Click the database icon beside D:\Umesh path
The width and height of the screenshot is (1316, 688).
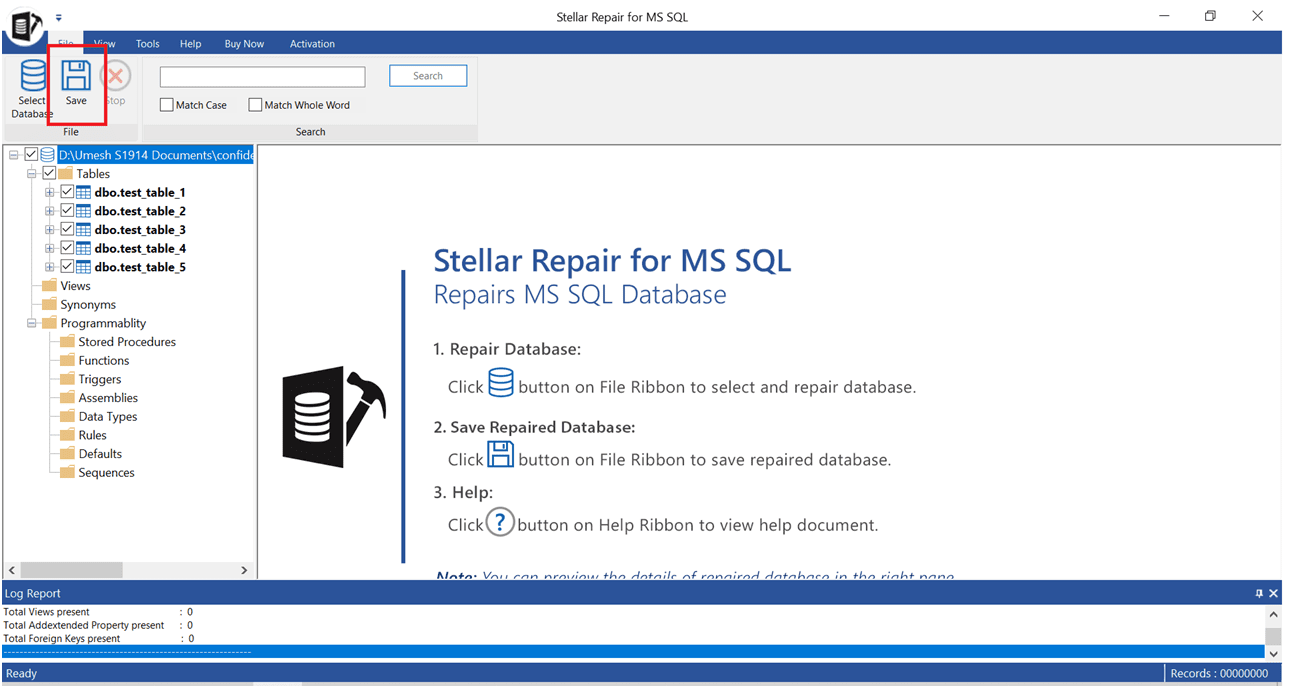48,155
